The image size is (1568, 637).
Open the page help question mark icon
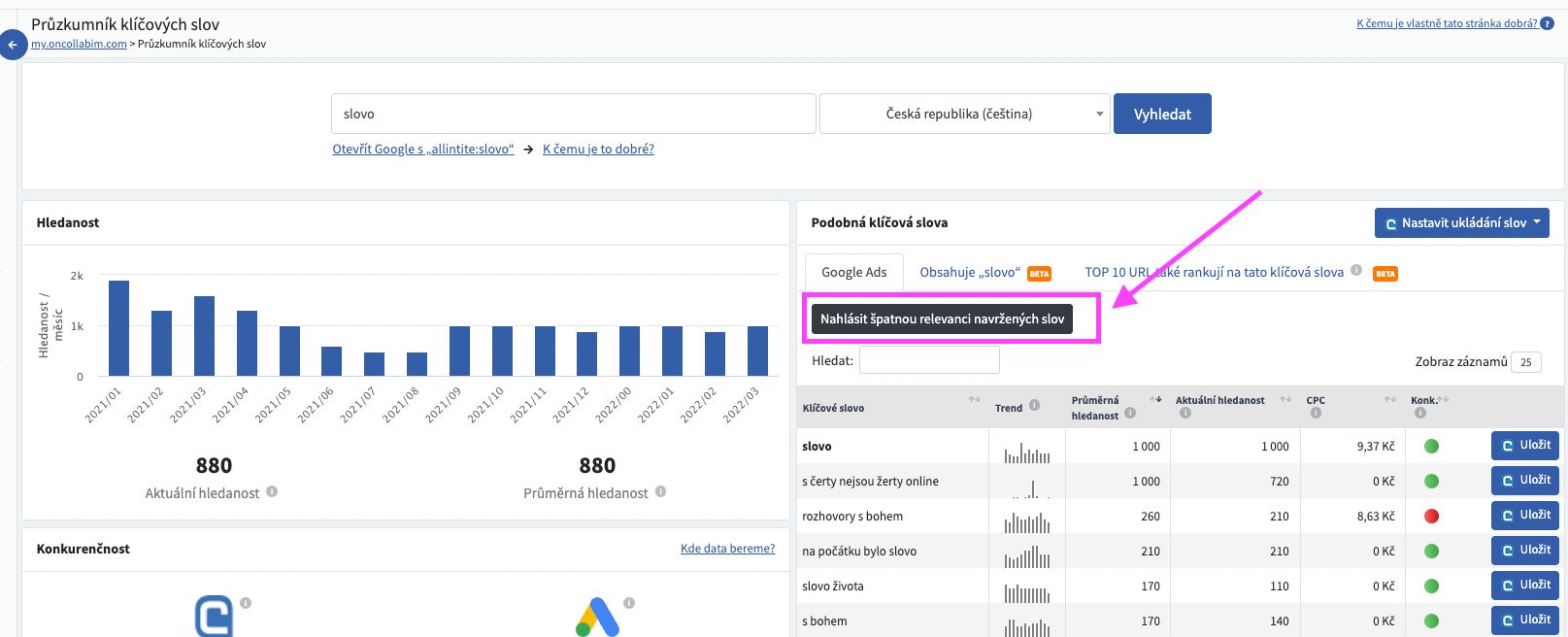1547,23
